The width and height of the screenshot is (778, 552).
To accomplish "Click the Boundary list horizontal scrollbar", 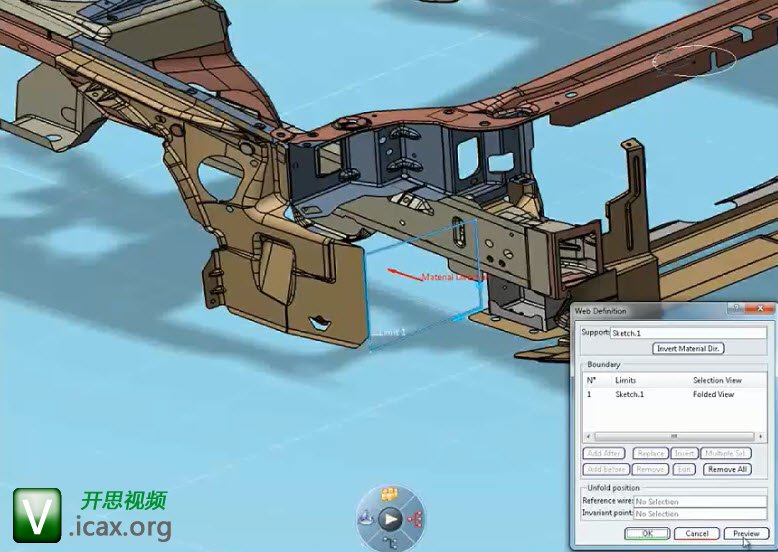I will pyautogui.click(x=674, y=436).
